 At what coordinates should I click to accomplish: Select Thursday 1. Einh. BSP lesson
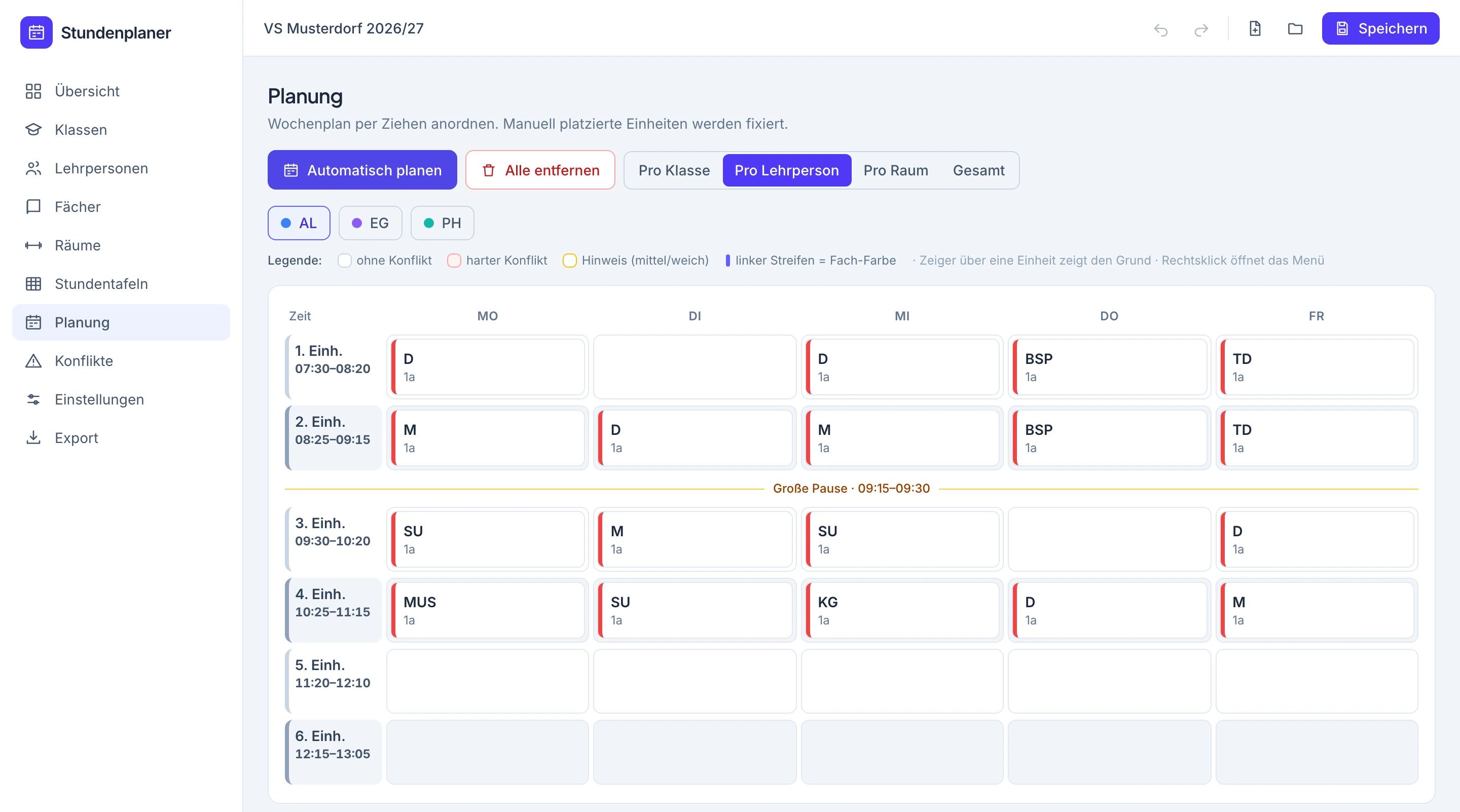(1109, 367)
